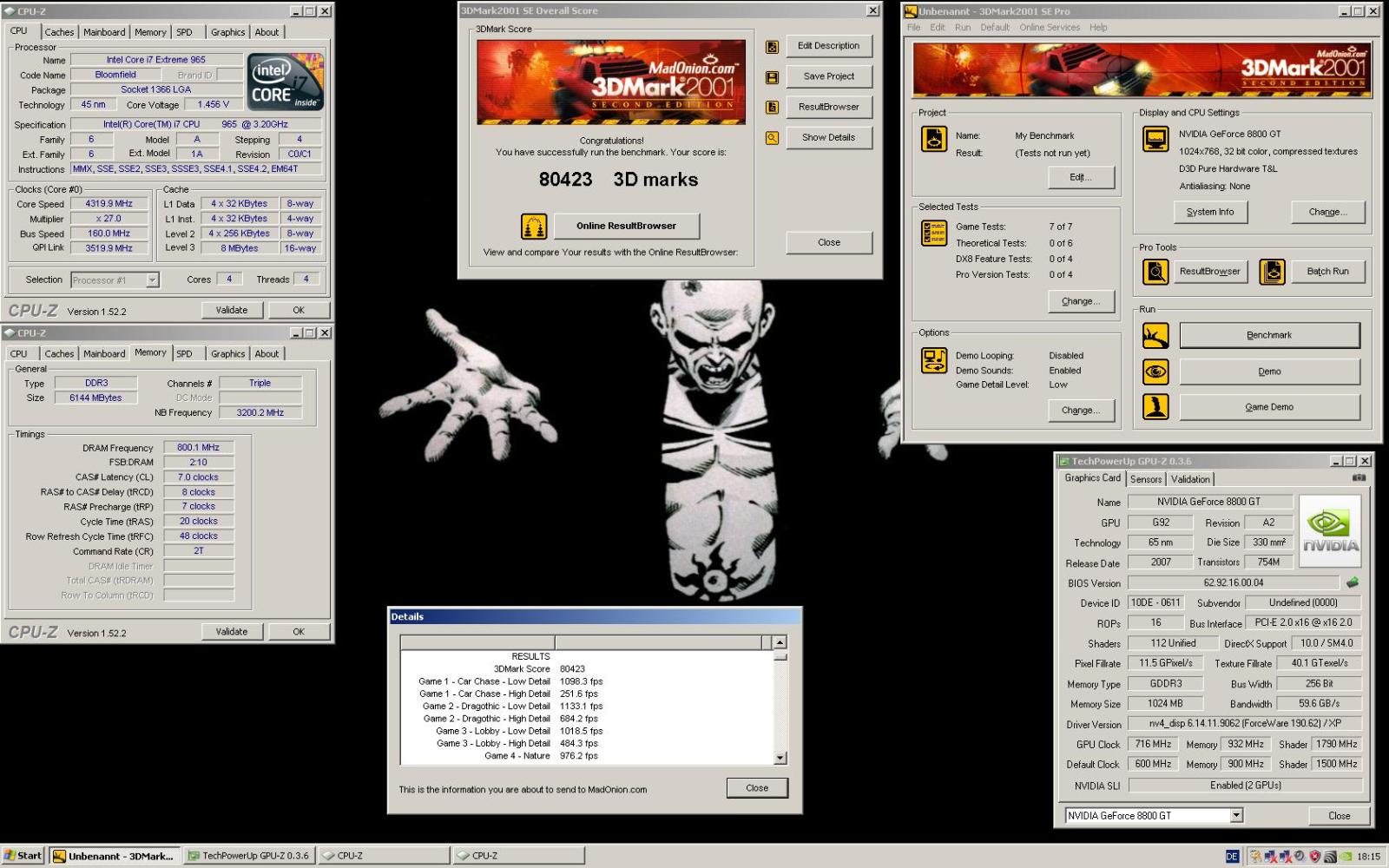Click the ResultBrowser document icon in Overall Score window
Screen dimensions: 1389x868
(x=772, y=108)
